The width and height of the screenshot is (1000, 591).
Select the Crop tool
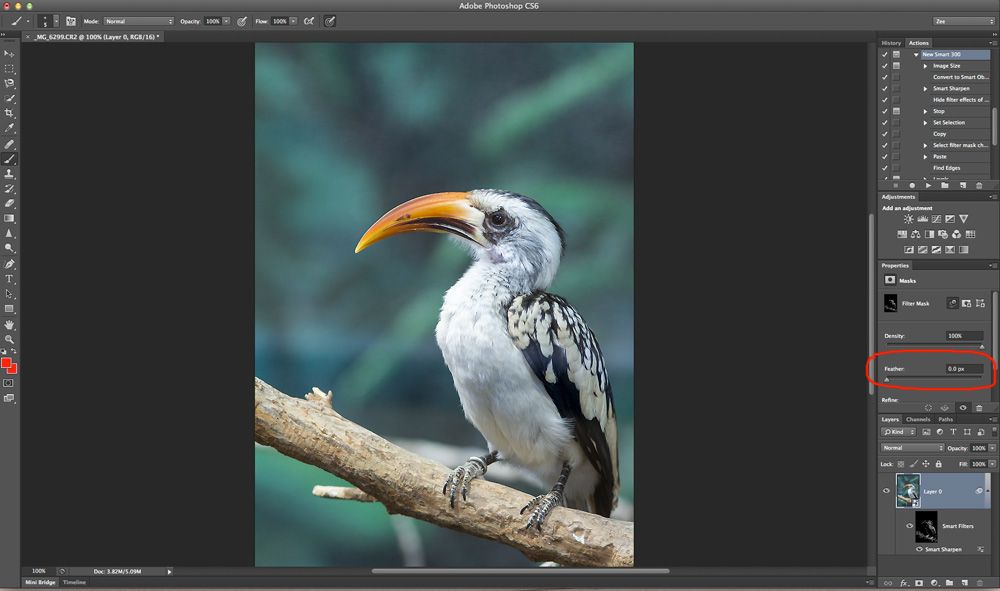click(10, 113)
